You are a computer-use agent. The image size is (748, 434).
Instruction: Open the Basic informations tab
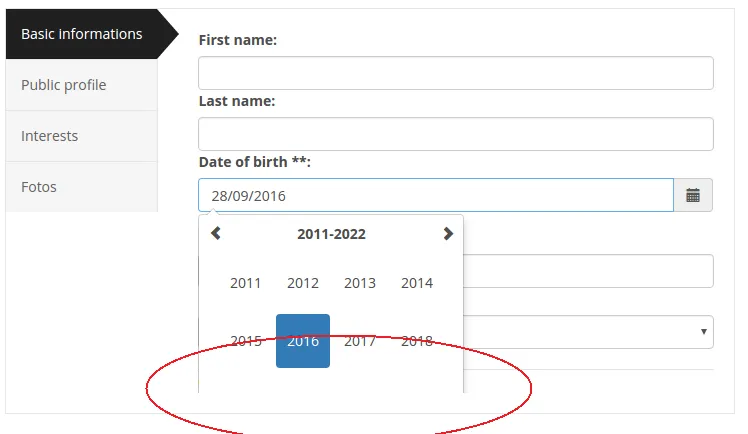(82, 34)
